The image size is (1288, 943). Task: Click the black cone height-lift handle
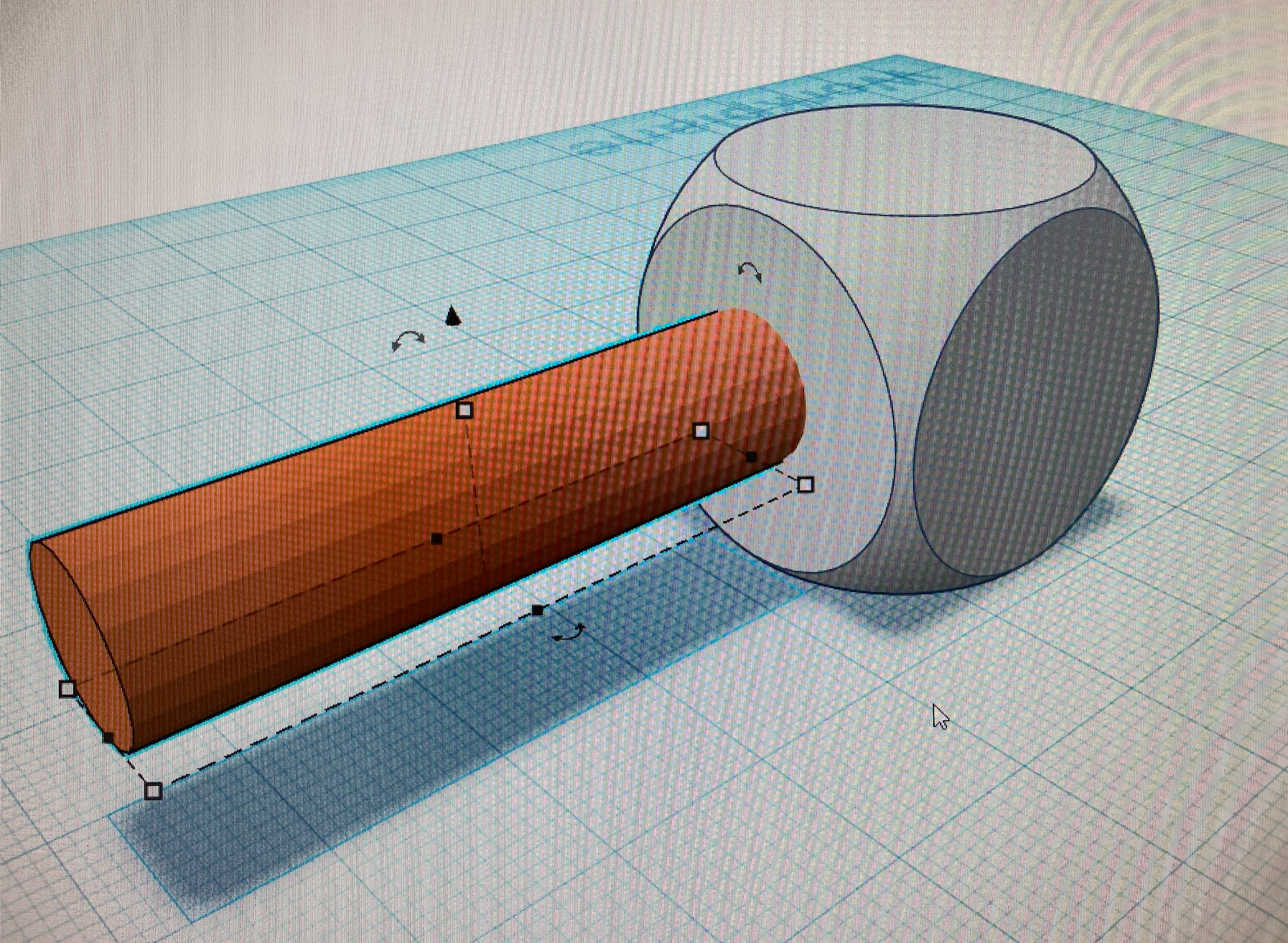[x=452, y=316]
